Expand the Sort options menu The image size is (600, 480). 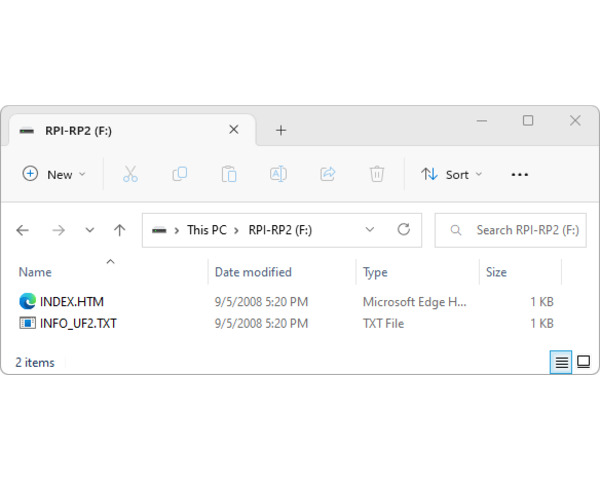pos(452,174)
